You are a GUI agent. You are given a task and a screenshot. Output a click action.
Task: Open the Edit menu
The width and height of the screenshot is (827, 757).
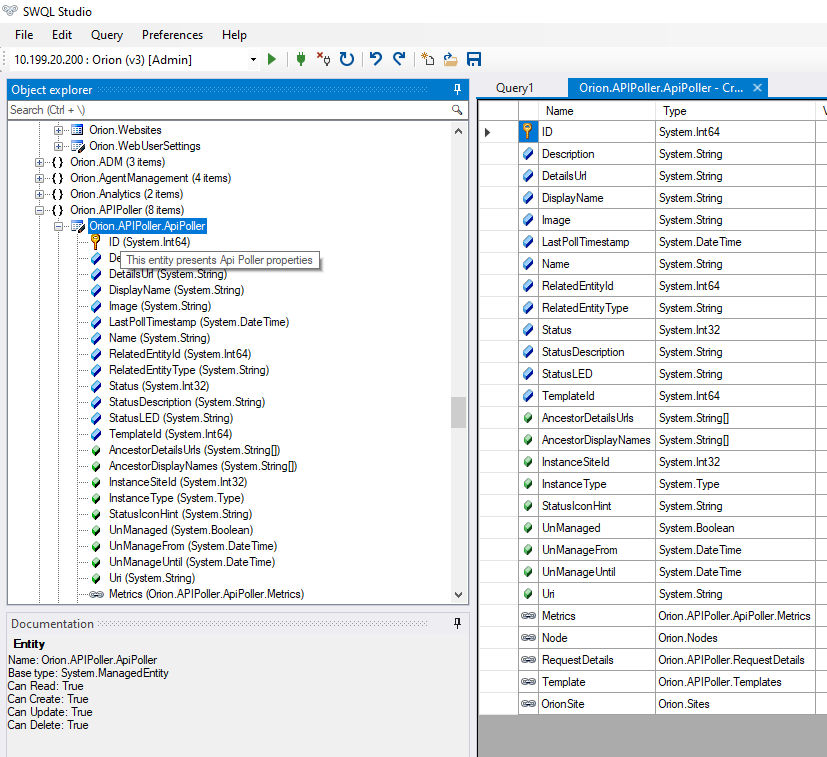(62, 35)
